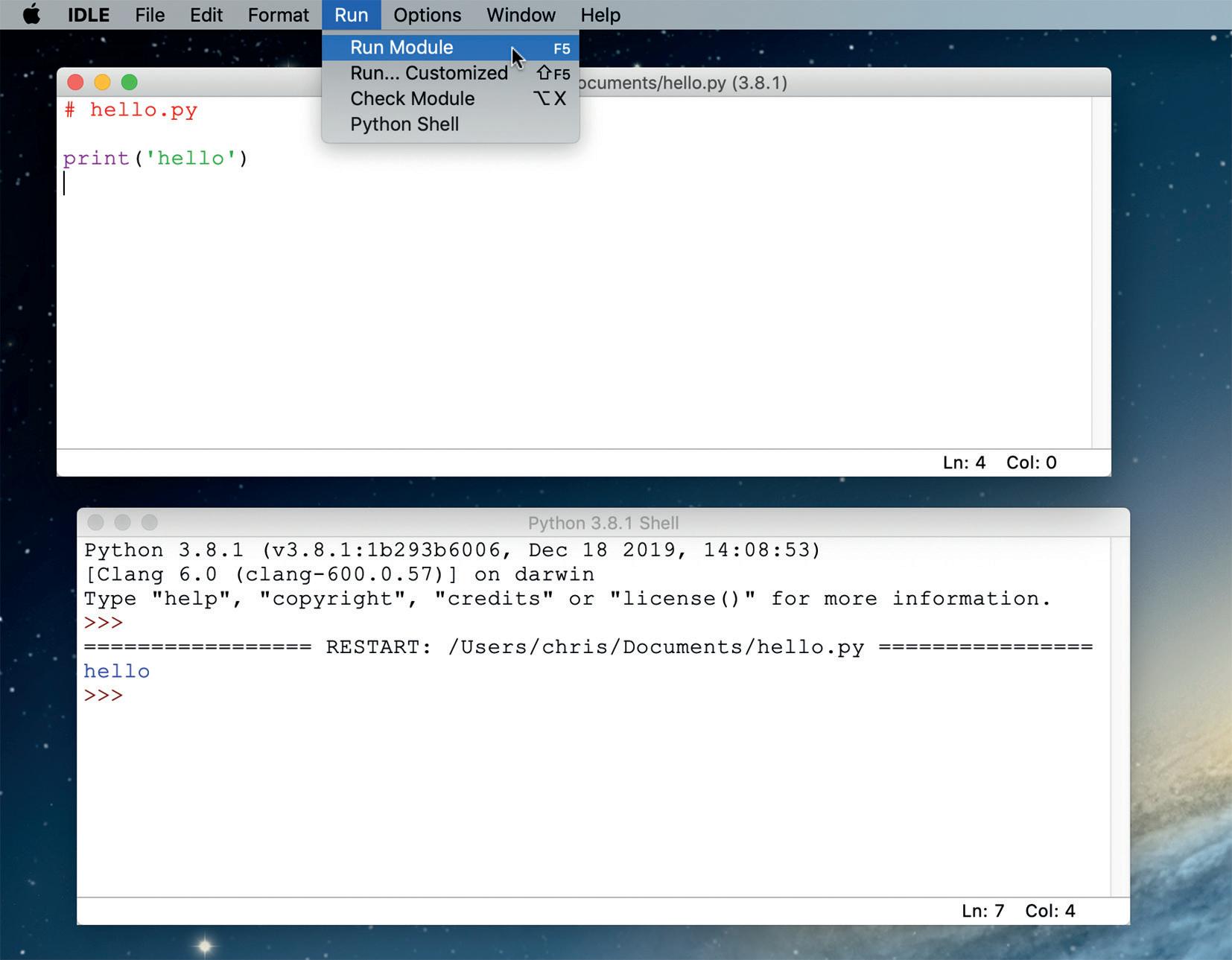Click the shell window vertical scrollbar
This screenshot has width=1232, height=960.
1120,717
